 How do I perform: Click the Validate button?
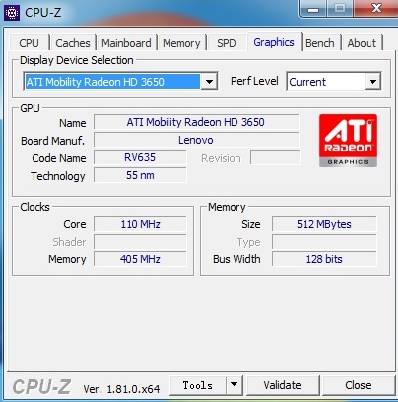[282, 385]
